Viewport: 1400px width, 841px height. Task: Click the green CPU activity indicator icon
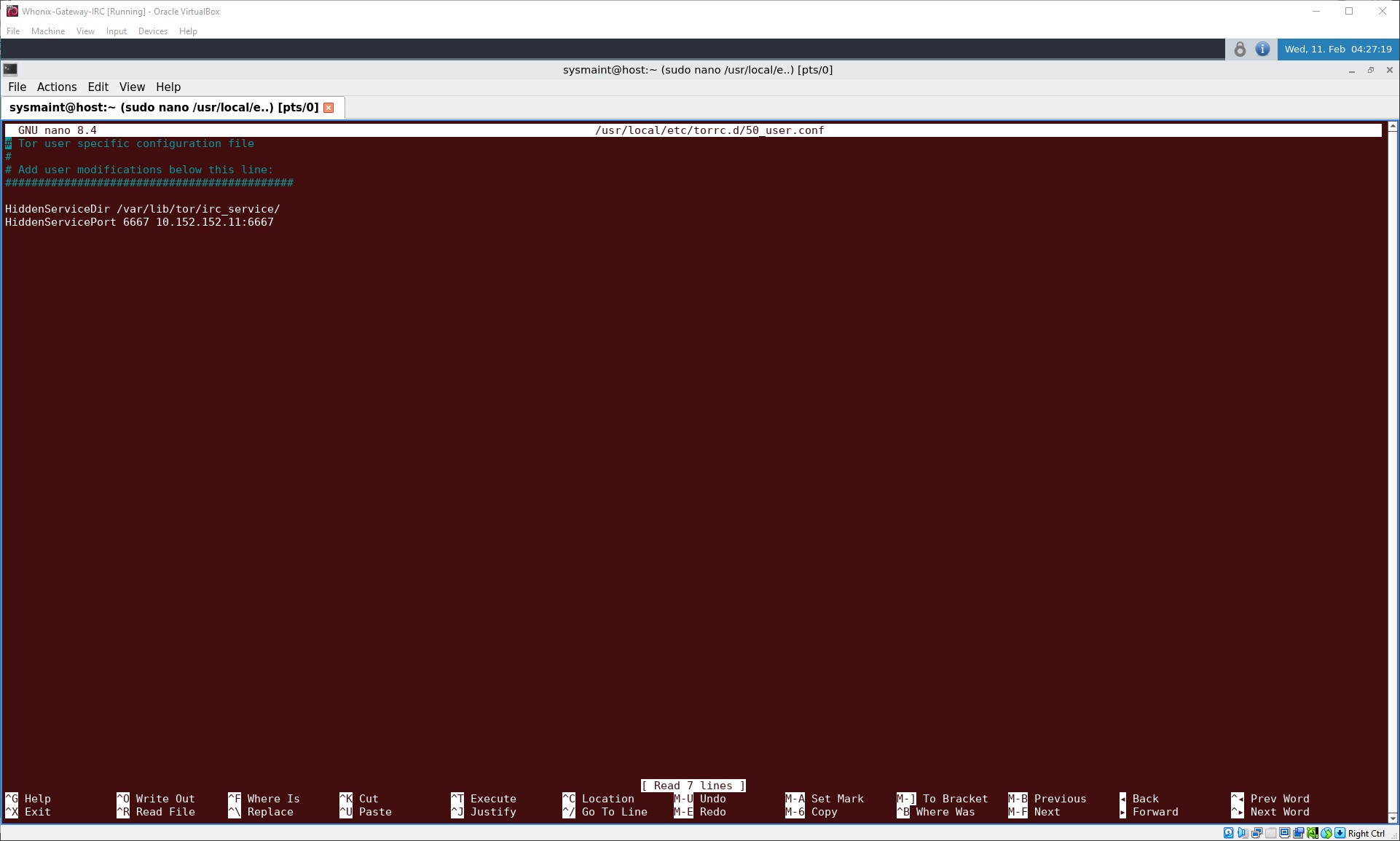(x=1312, y=833)
